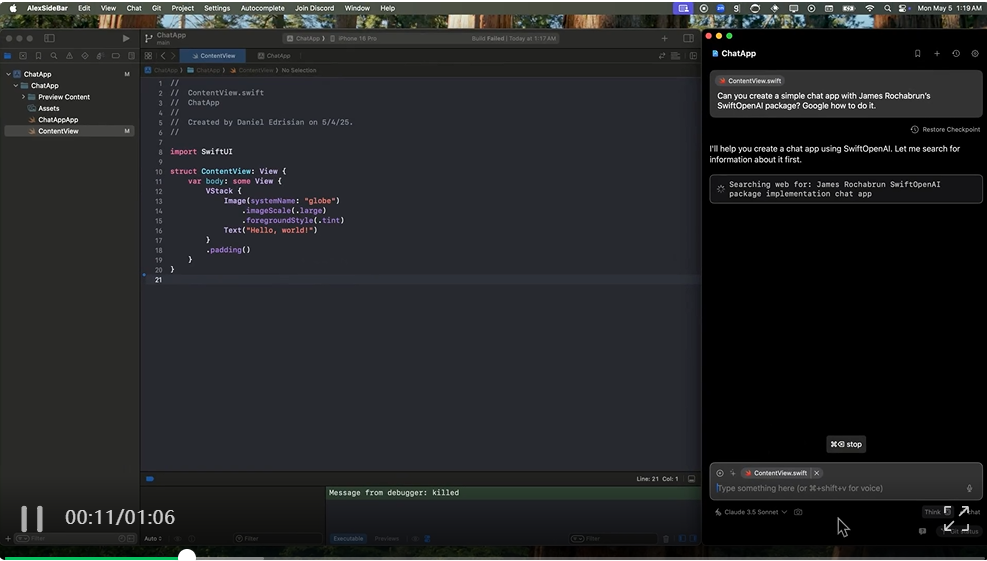Click the bookmark icon in the ChatApp header
Image resolution: width=987 pixels, height=561 pixels.
click(x=917, y=54)
